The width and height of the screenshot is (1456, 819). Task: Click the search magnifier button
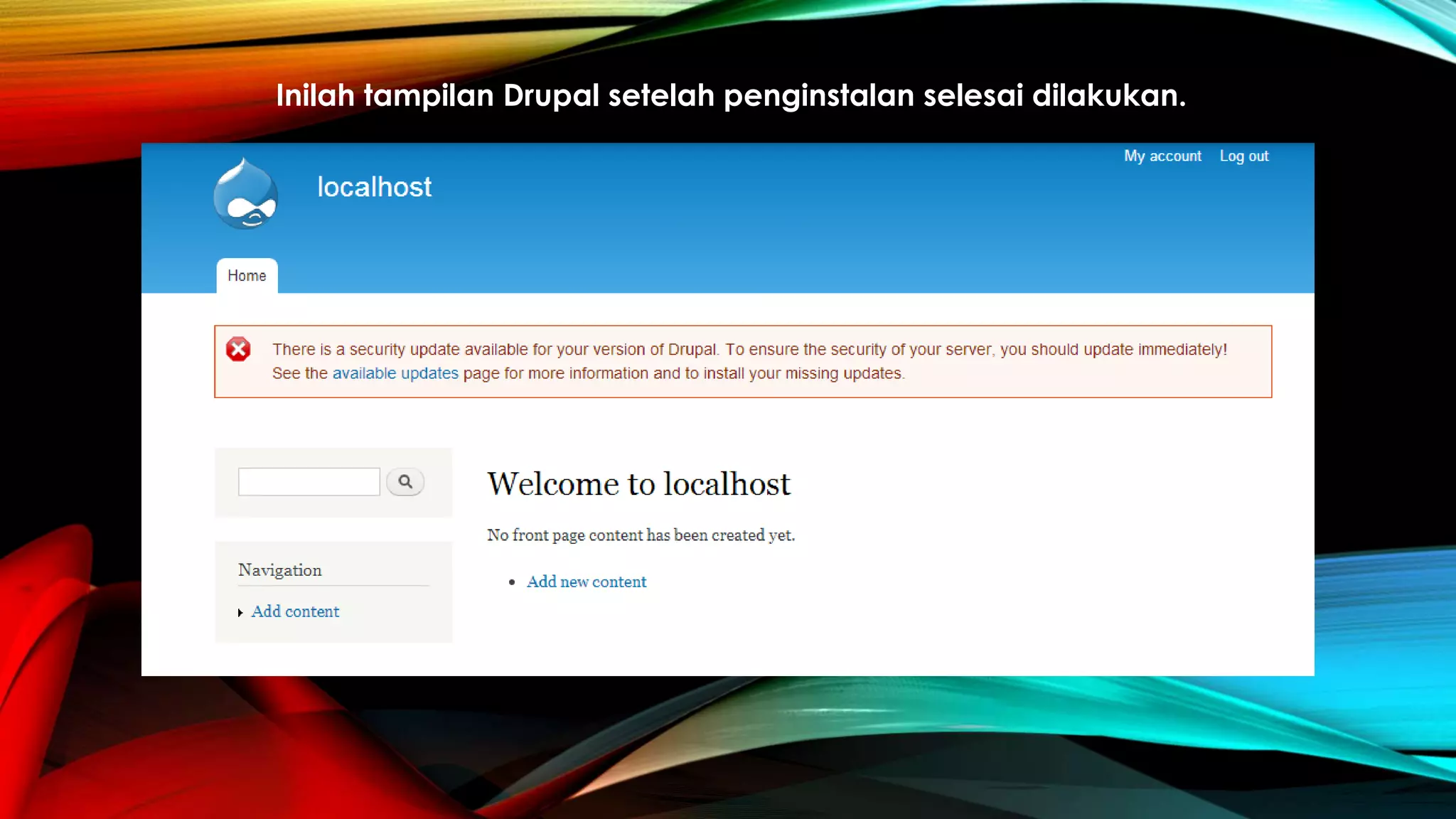tap(405, 482)
